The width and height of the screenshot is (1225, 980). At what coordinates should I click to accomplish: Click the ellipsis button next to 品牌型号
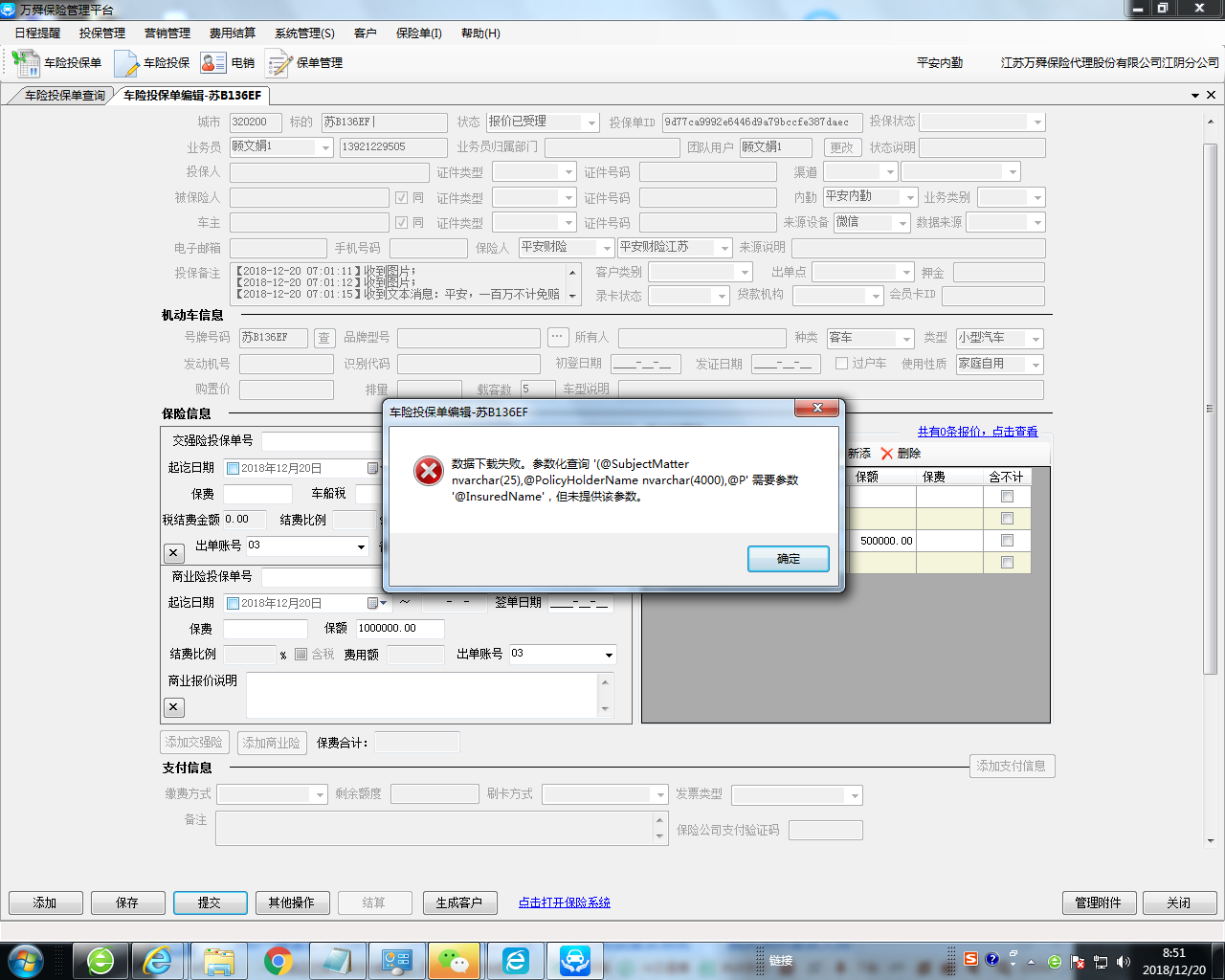click(x=558, y=338)
